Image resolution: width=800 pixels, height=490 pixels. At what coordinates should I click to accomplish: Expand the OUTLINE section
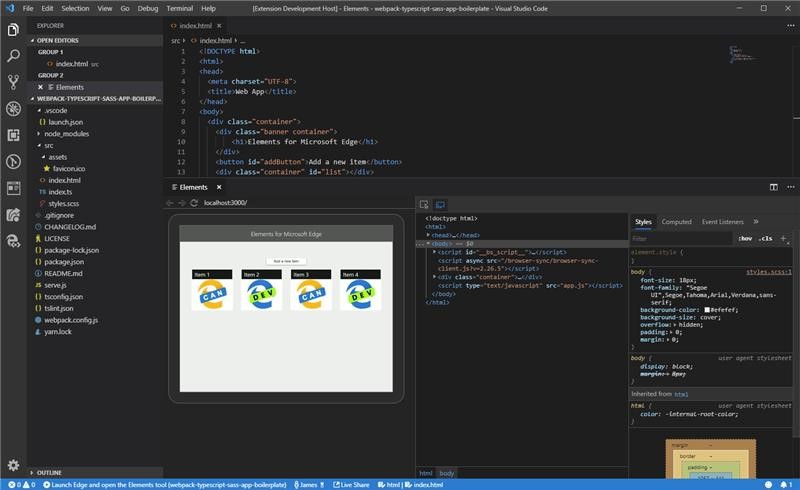click(x=49, y=472)
